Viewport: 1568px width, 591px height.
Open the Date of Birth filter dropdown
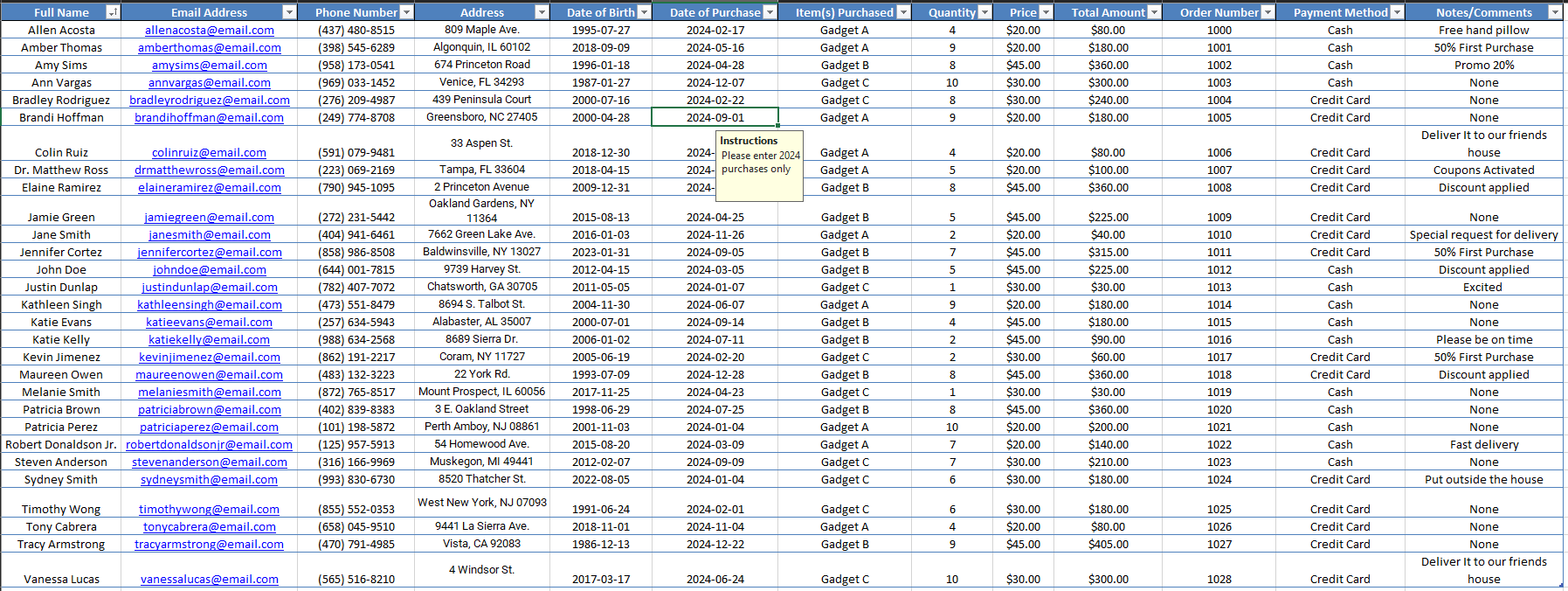point(644,12)
